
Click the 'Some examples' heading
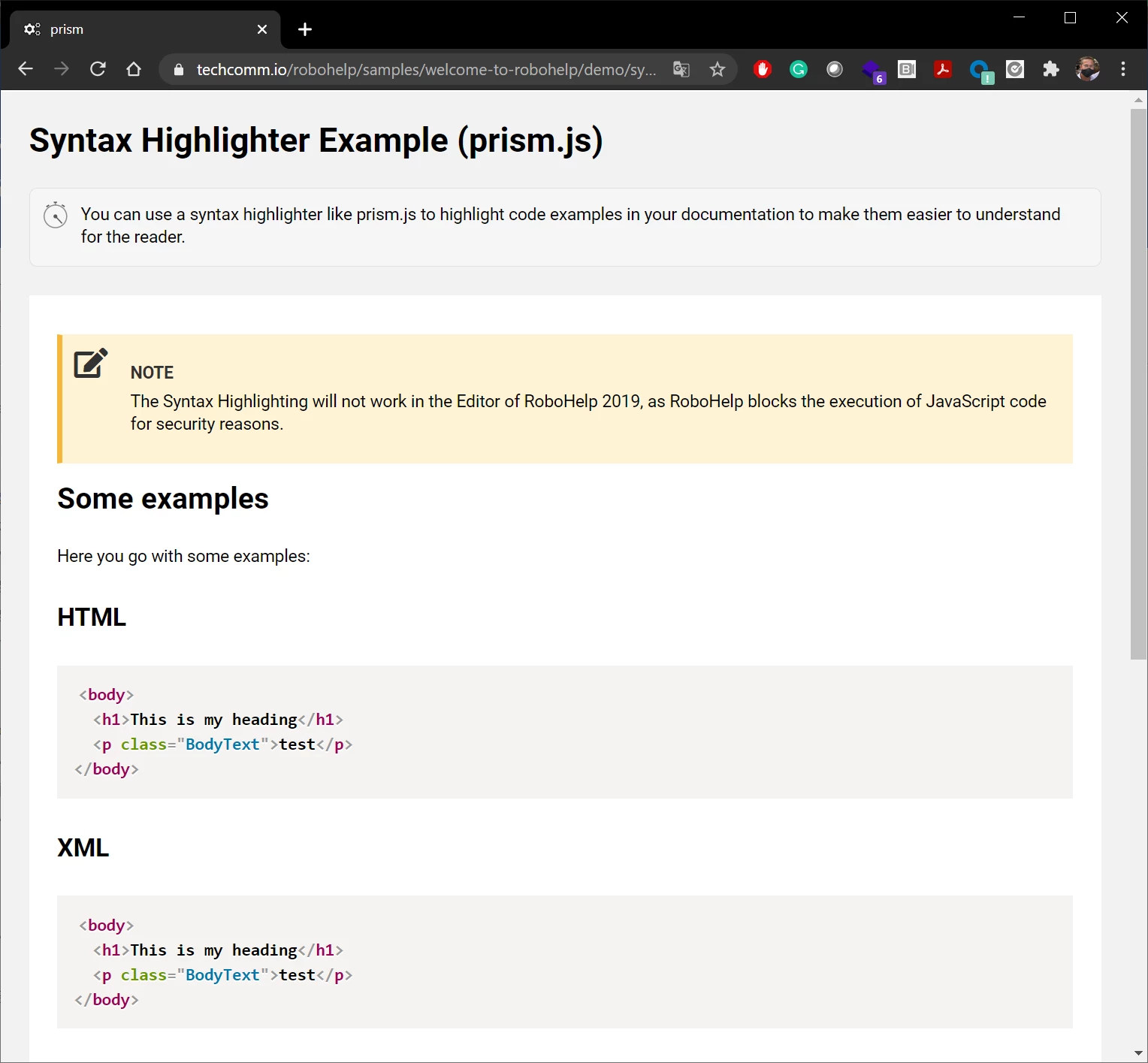pos(163,499)
